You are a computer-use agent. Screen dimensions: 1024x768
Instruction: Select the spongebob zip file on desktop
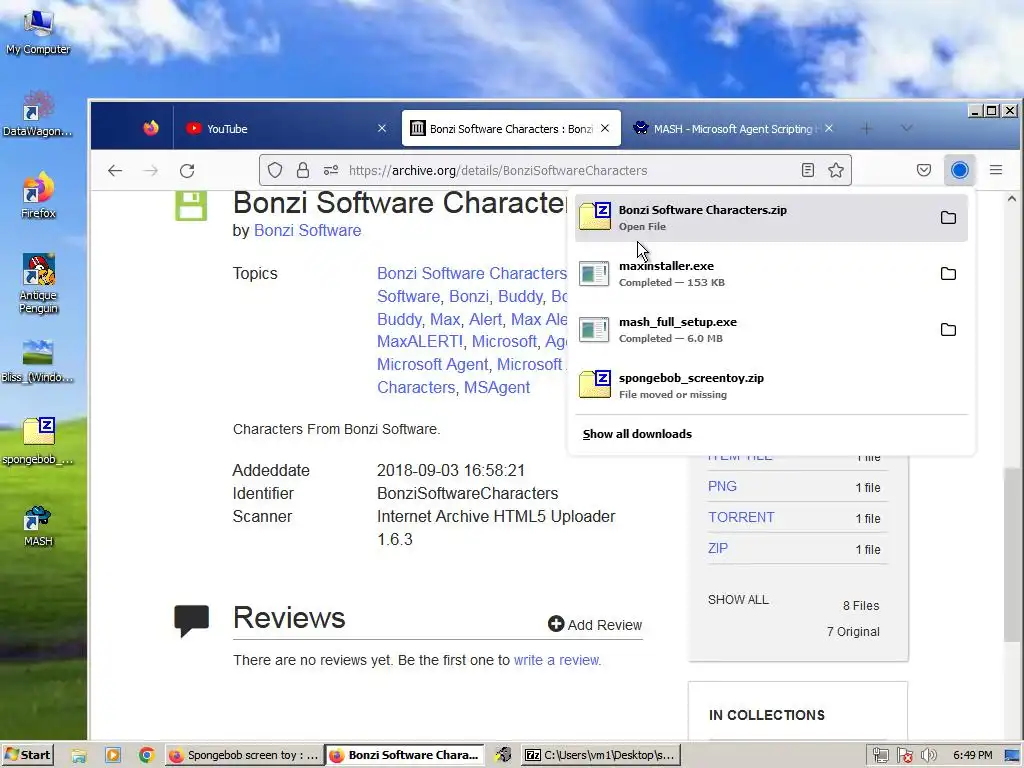pos(38,442)
